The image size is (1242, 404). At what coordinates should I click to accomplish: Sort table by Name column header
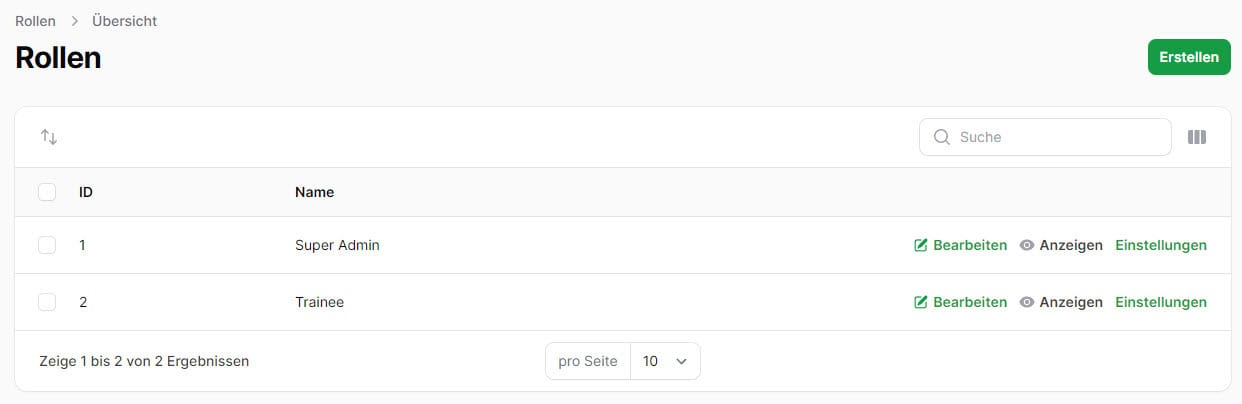(x=314, y=192)
